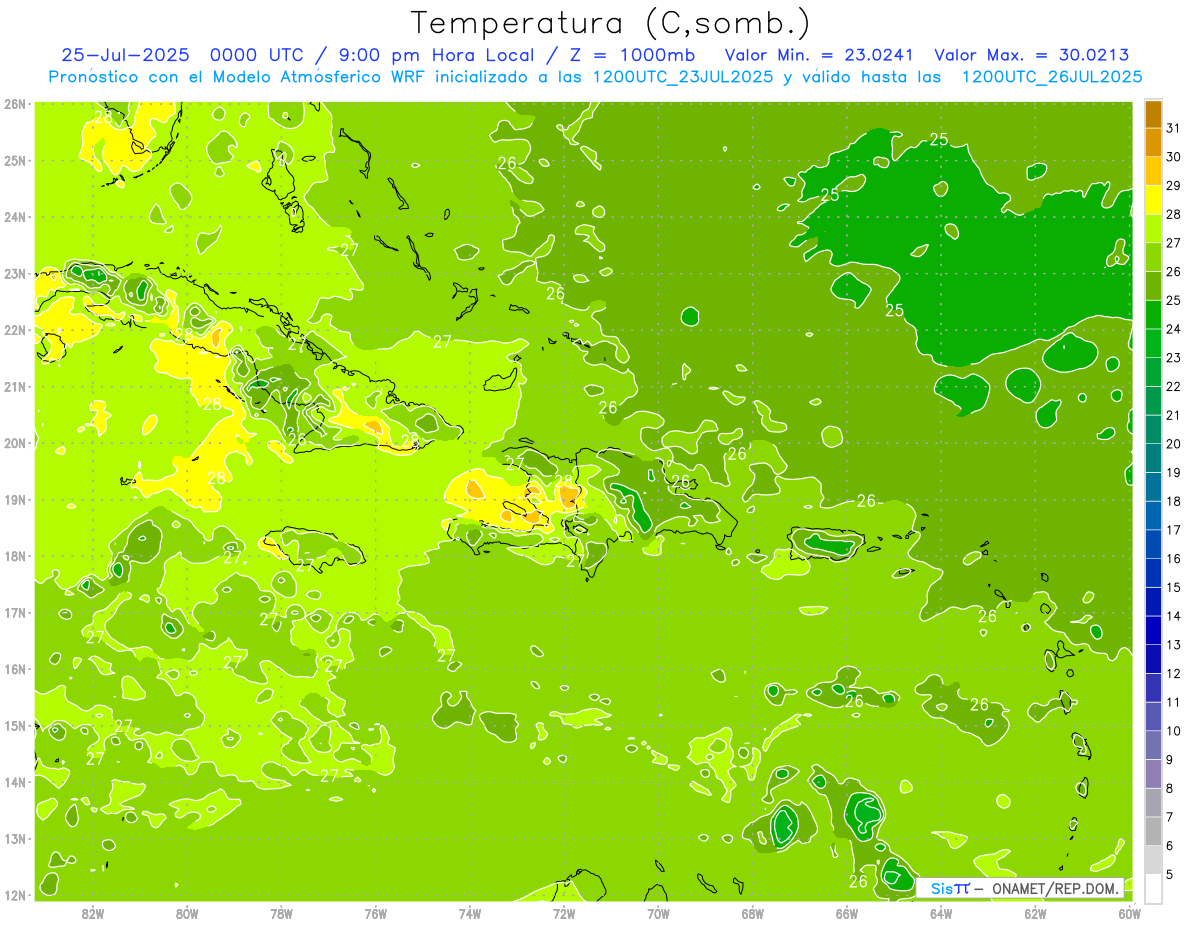This screenshot has width=1200, height=927.
Task: Click the '62W' longitude axis label
Action: pyautogui.click(x=1035, y=913)
